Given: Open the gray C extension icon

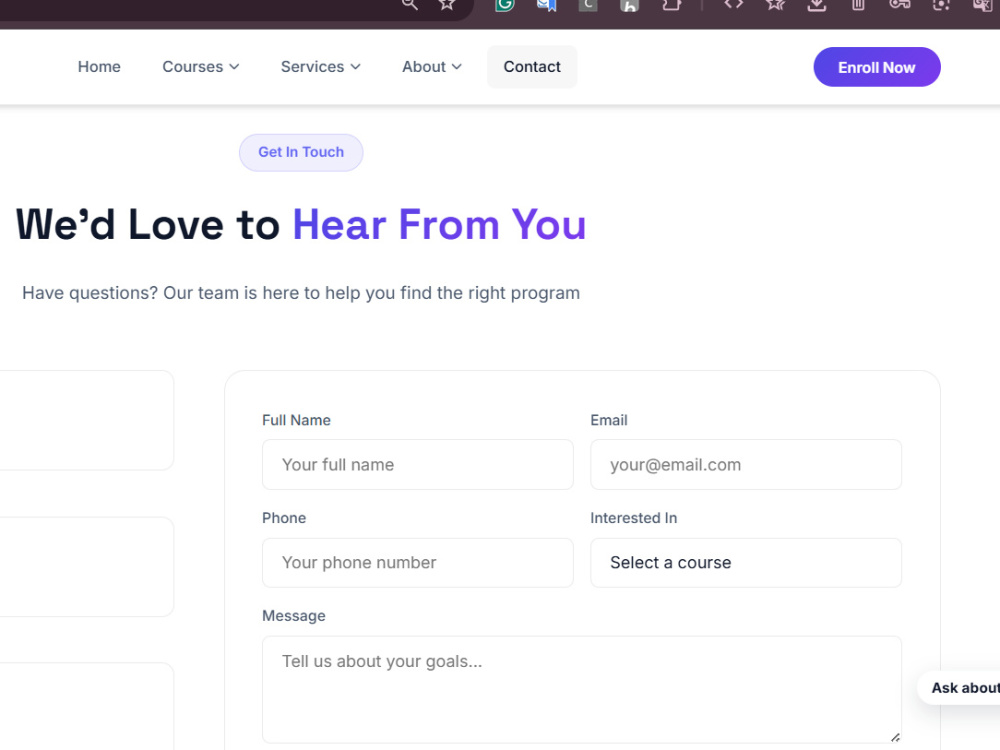Looking at the screenshot, I should 587,4.
